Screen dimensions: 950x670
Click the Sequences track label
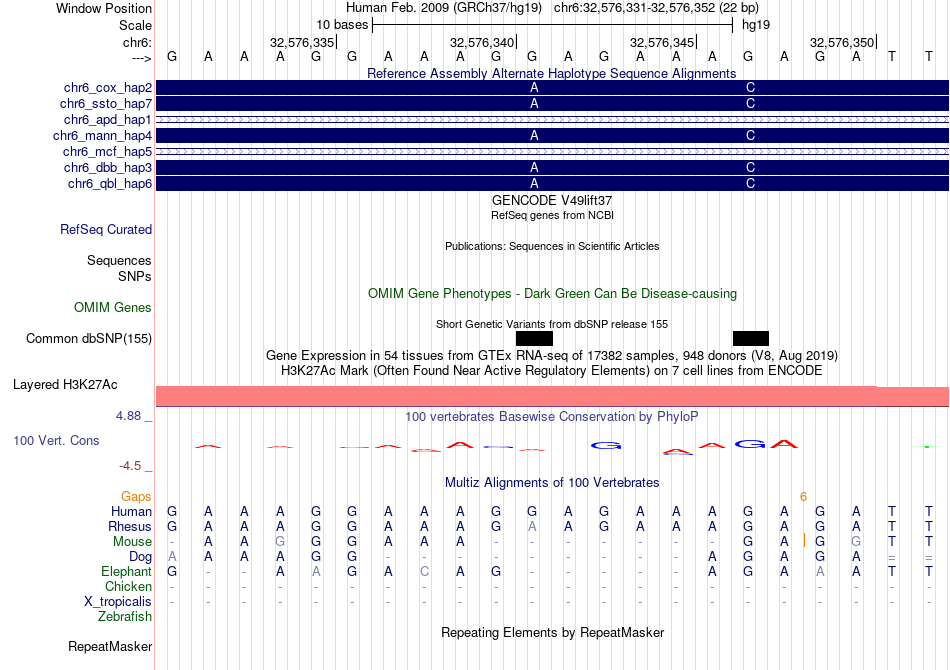tap(119, 260)
